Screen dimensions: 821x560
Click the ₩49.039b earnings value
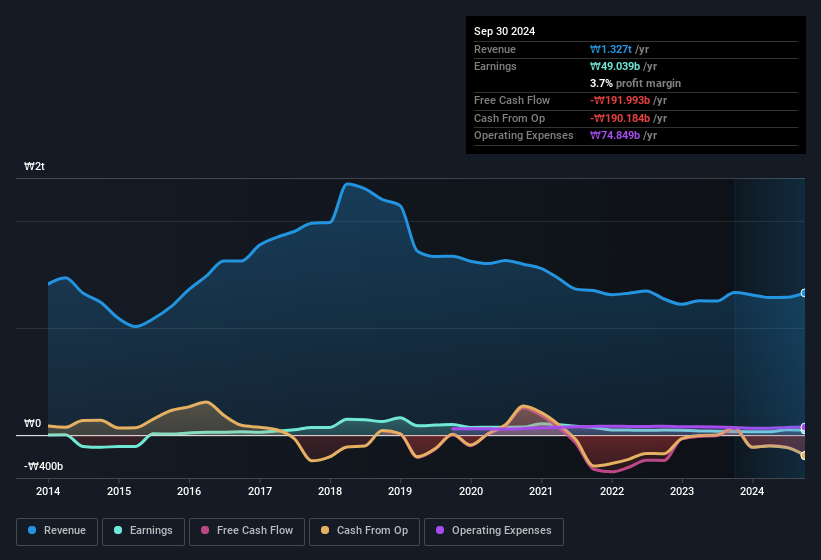pos(615,66)
